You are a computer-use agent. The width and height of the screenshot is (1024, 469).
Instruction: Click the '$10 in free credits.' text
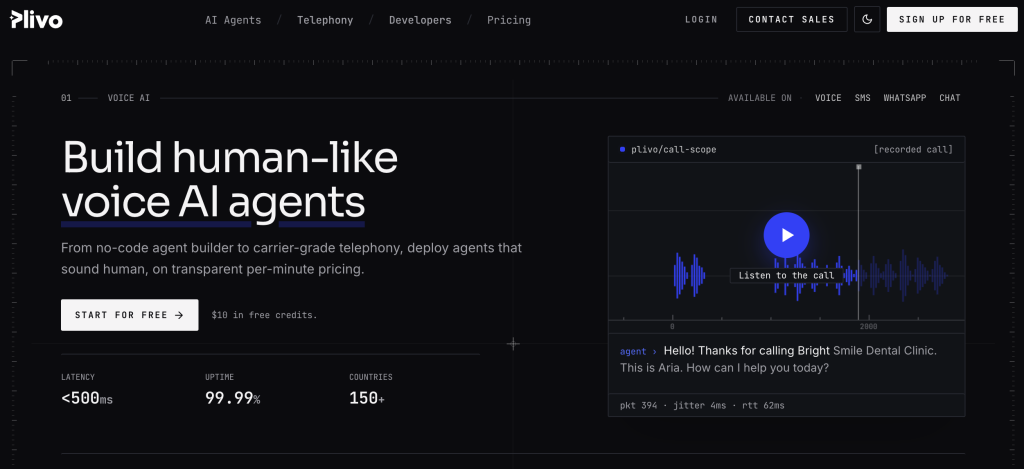tap(264, 315)
